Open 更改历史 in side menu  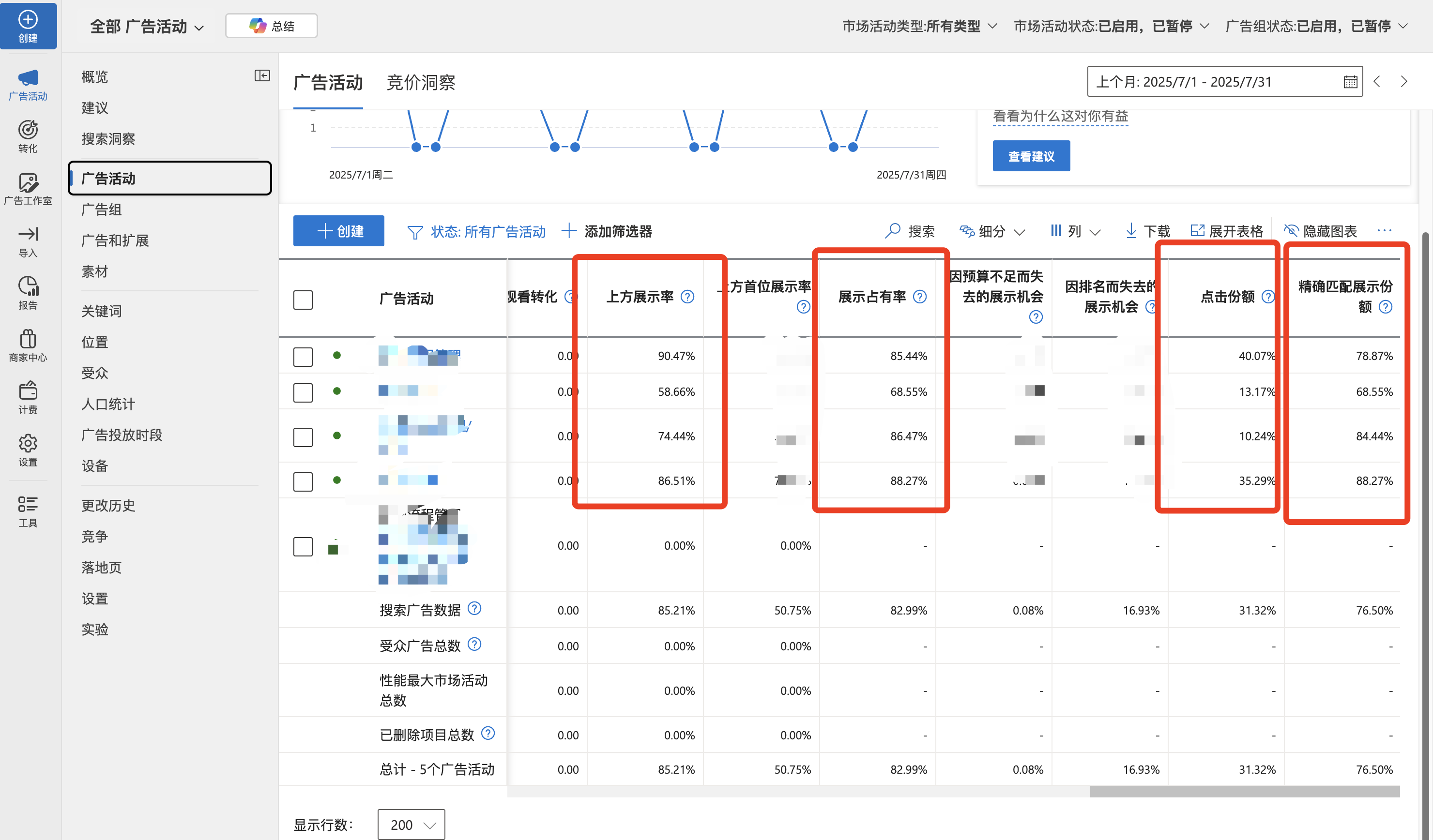coord(108,505)
